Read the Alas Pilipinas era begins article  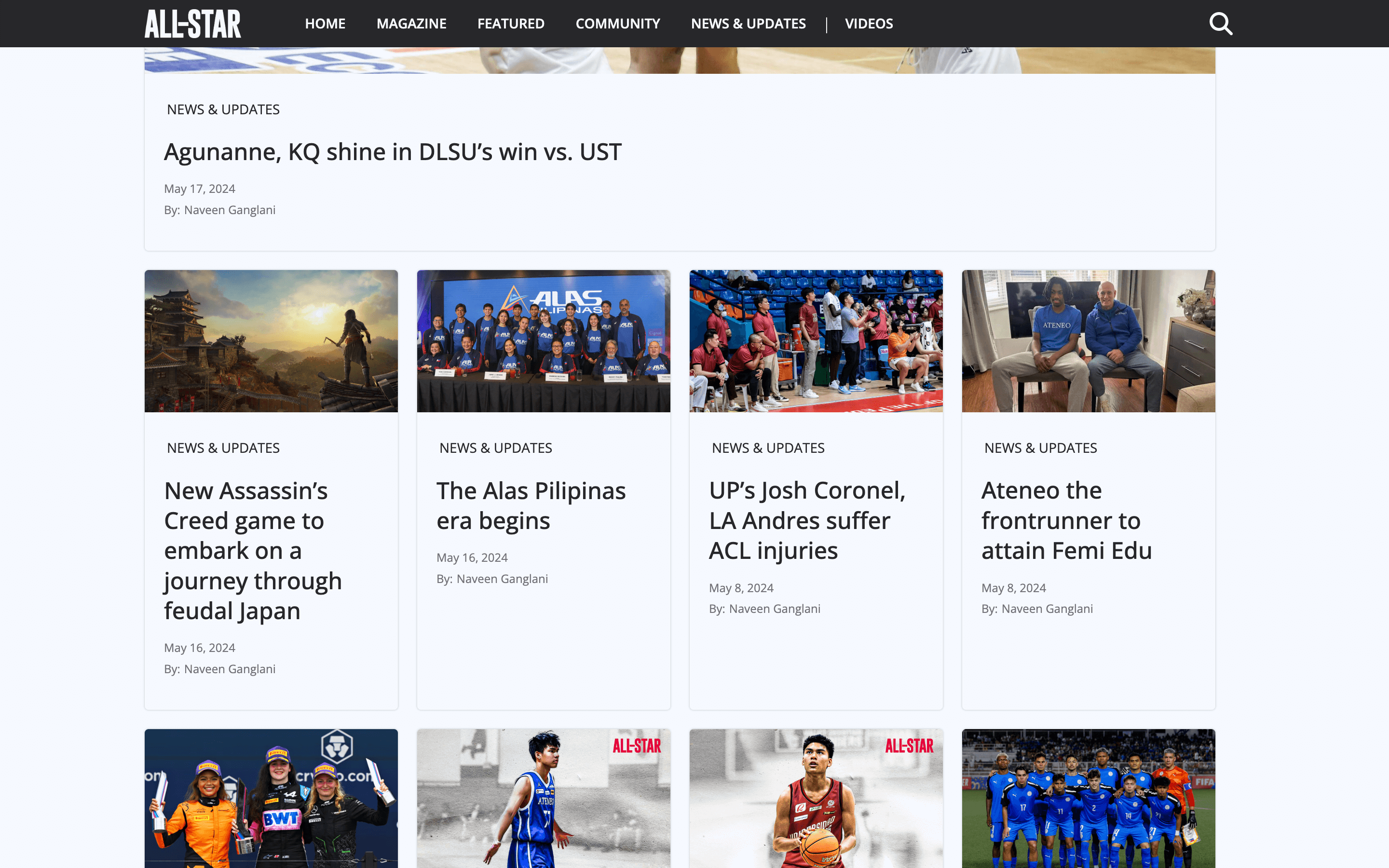click(x=531, y=506)
